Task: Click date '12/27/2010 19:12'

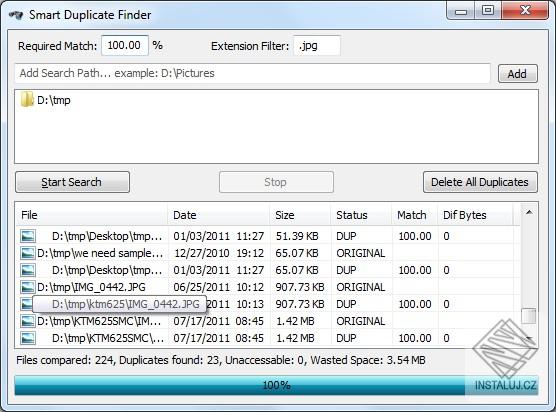Action: 219,253
